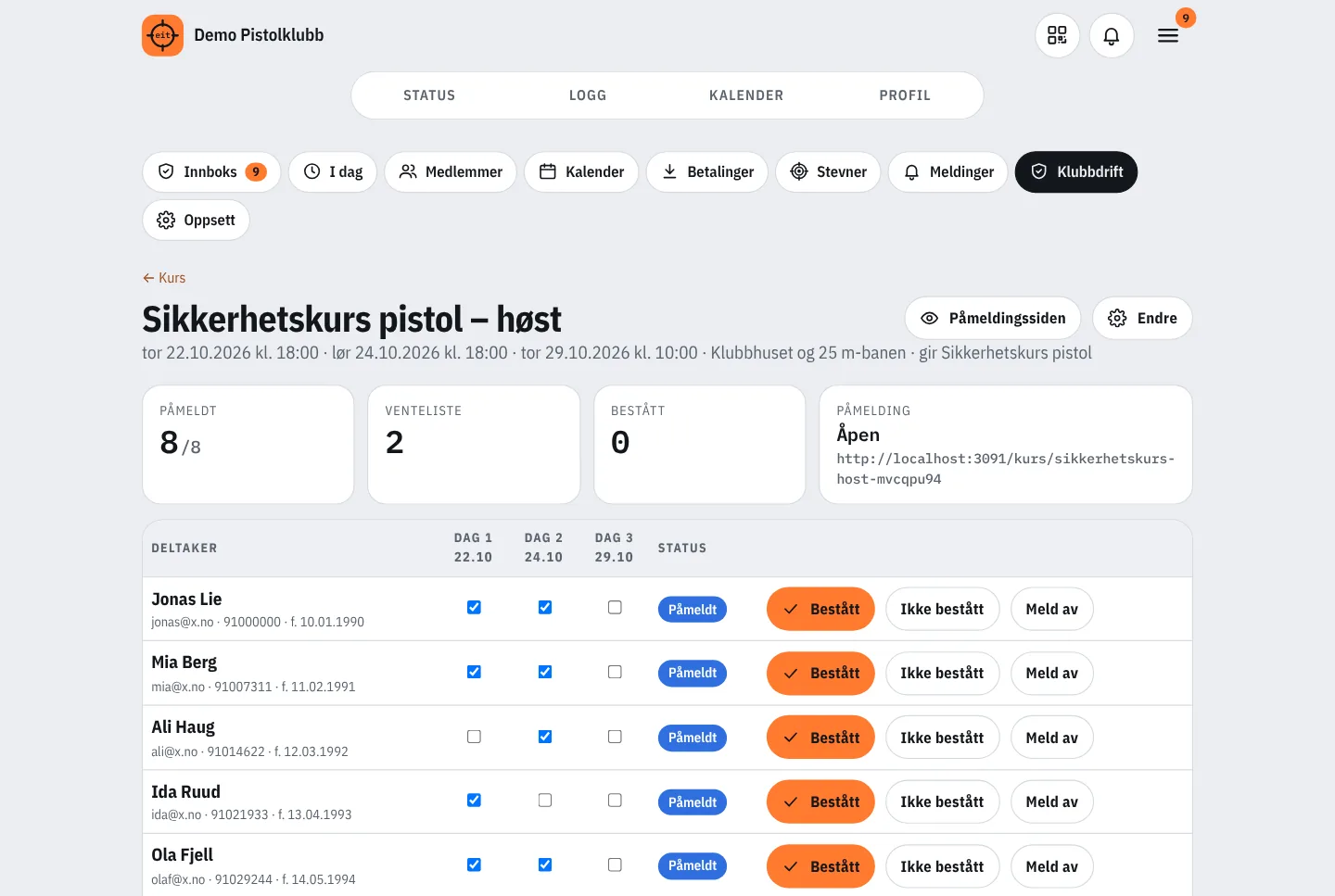
Task: Open the Medlemmer section
Action: 451,171
